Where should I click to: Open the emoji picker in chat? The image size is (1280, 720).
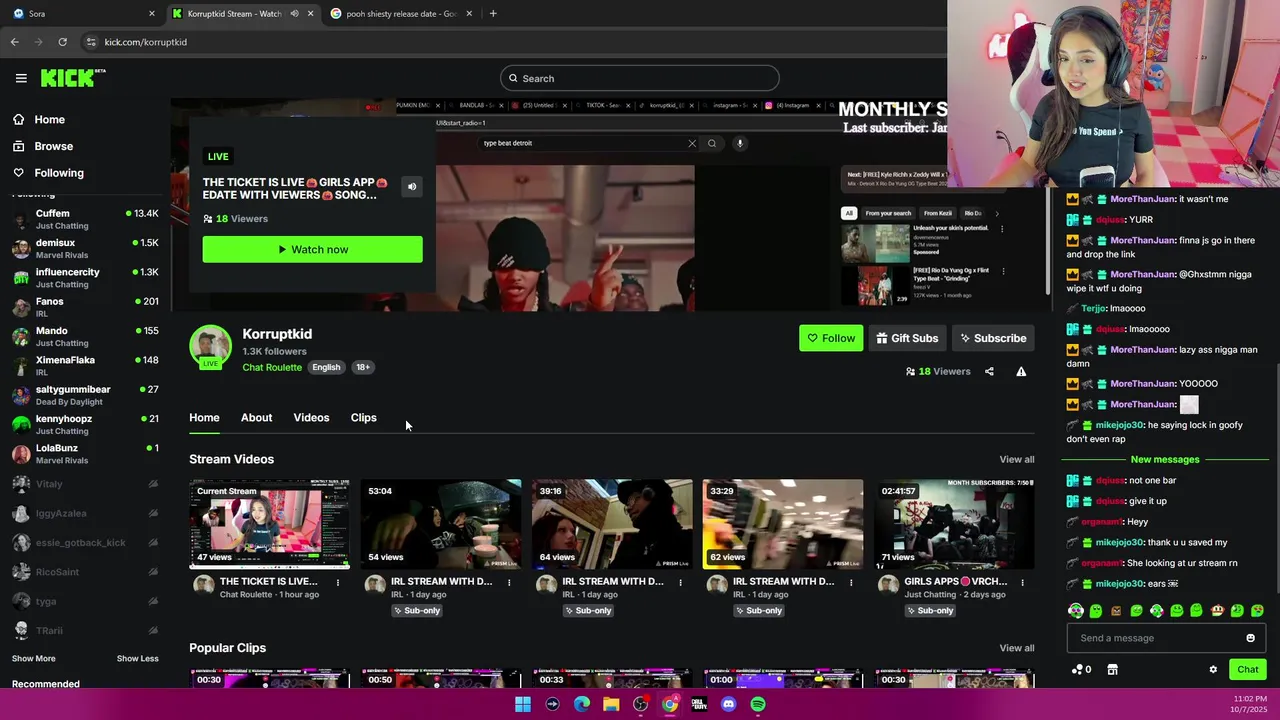click(1250, 638)
